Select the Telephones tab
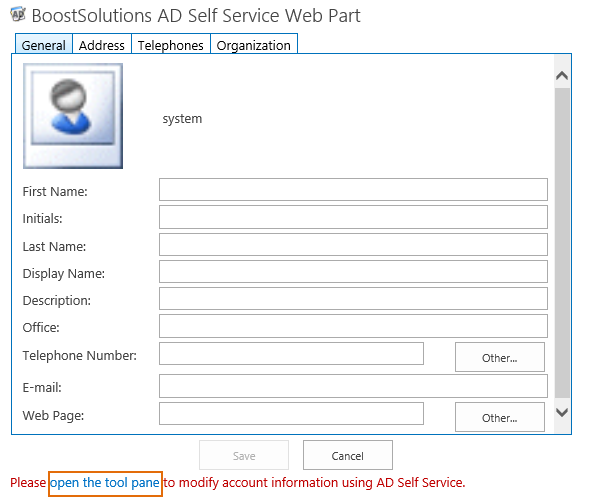Image resolution: width=596 pixels, height=501 pixels. pyautogui.click(x=171, y=45)
